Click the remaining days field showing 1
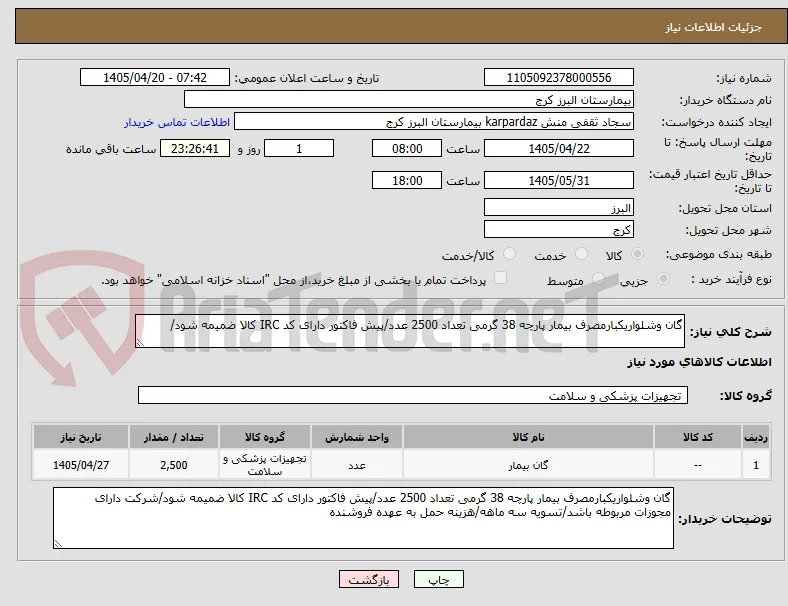Viewport: 788px width, 606px height. point(299,148)
